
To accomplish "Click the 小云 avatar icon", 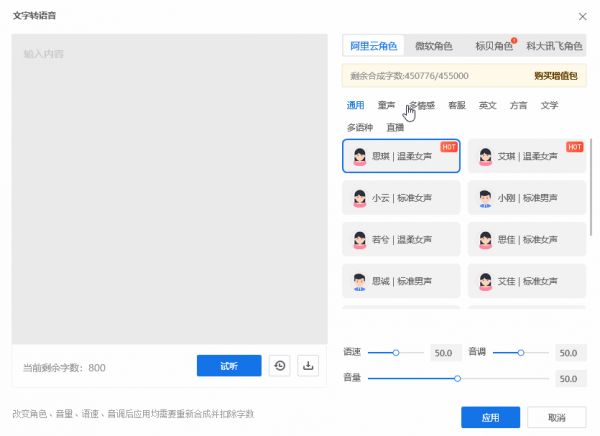I will [x=360, y=198].
